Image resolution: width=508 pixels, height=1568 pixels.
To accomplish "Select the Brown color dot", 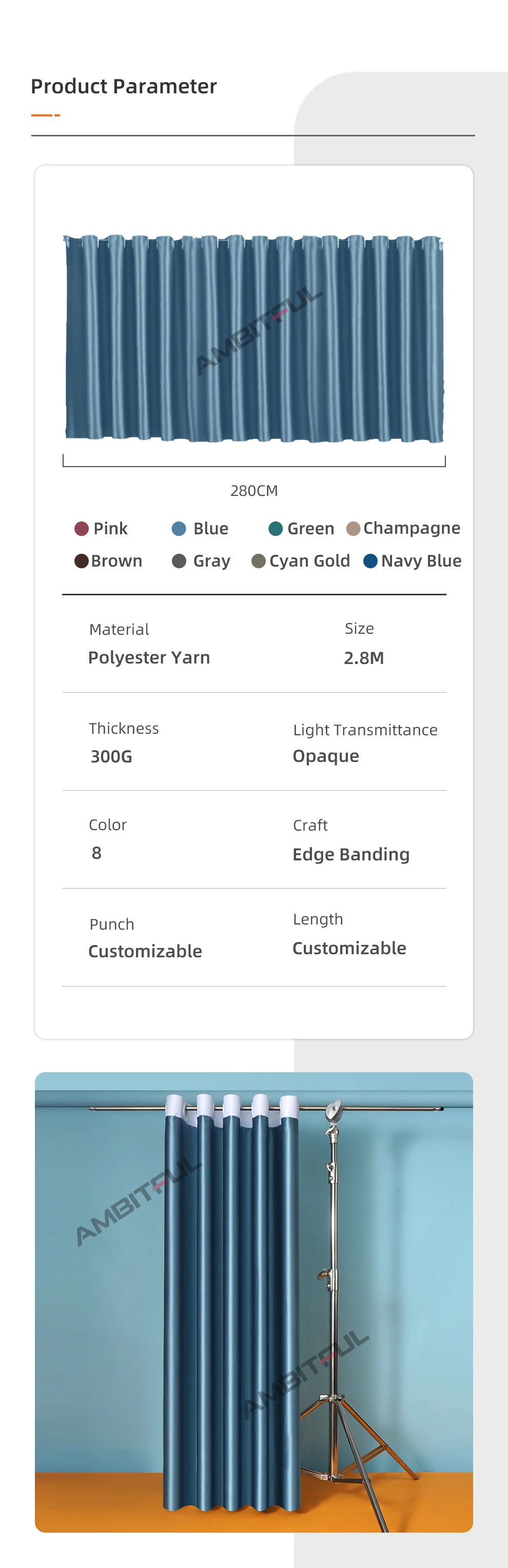I will 82,560.
